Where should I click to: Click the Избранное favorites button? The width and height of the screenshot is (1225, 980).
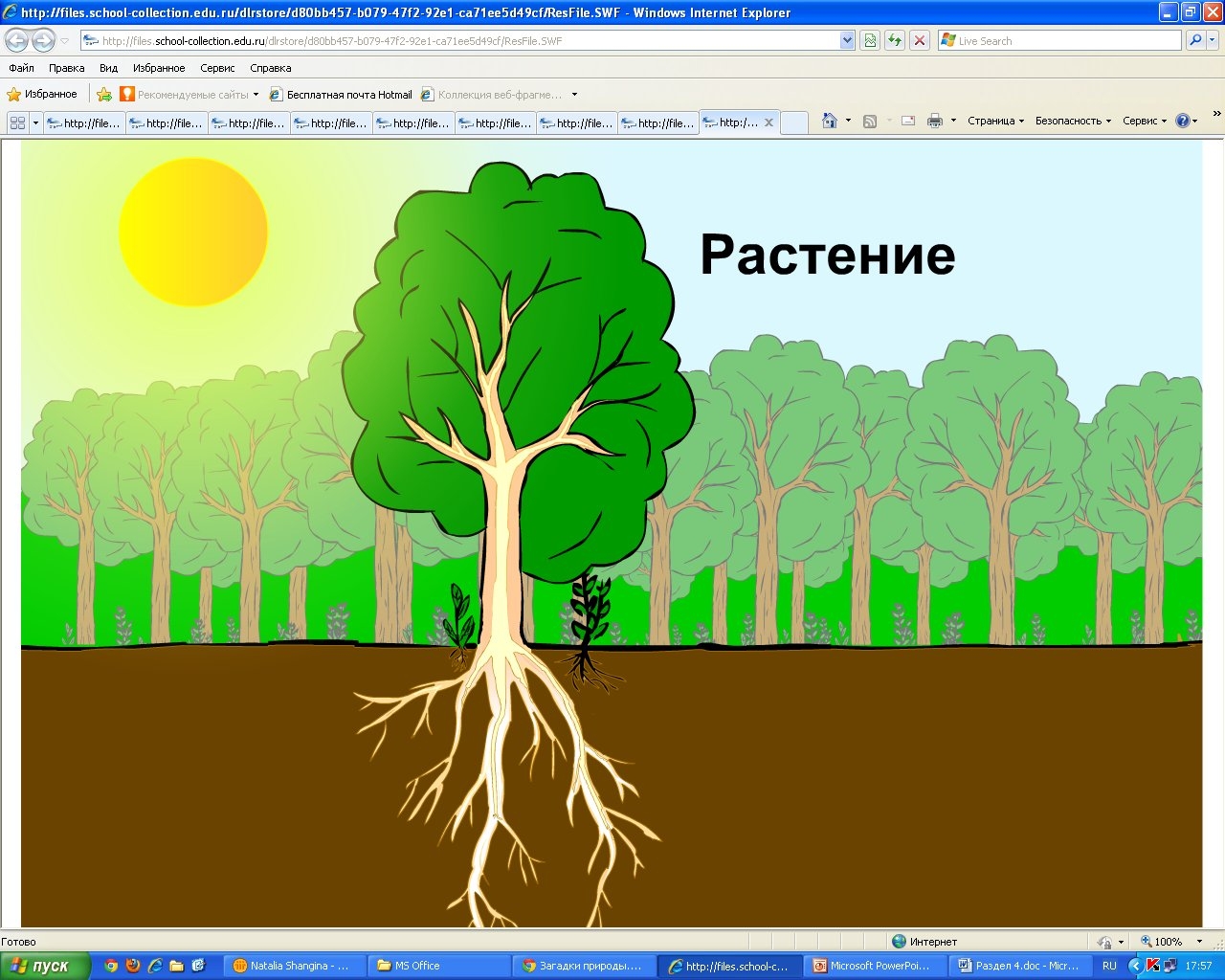42,94
